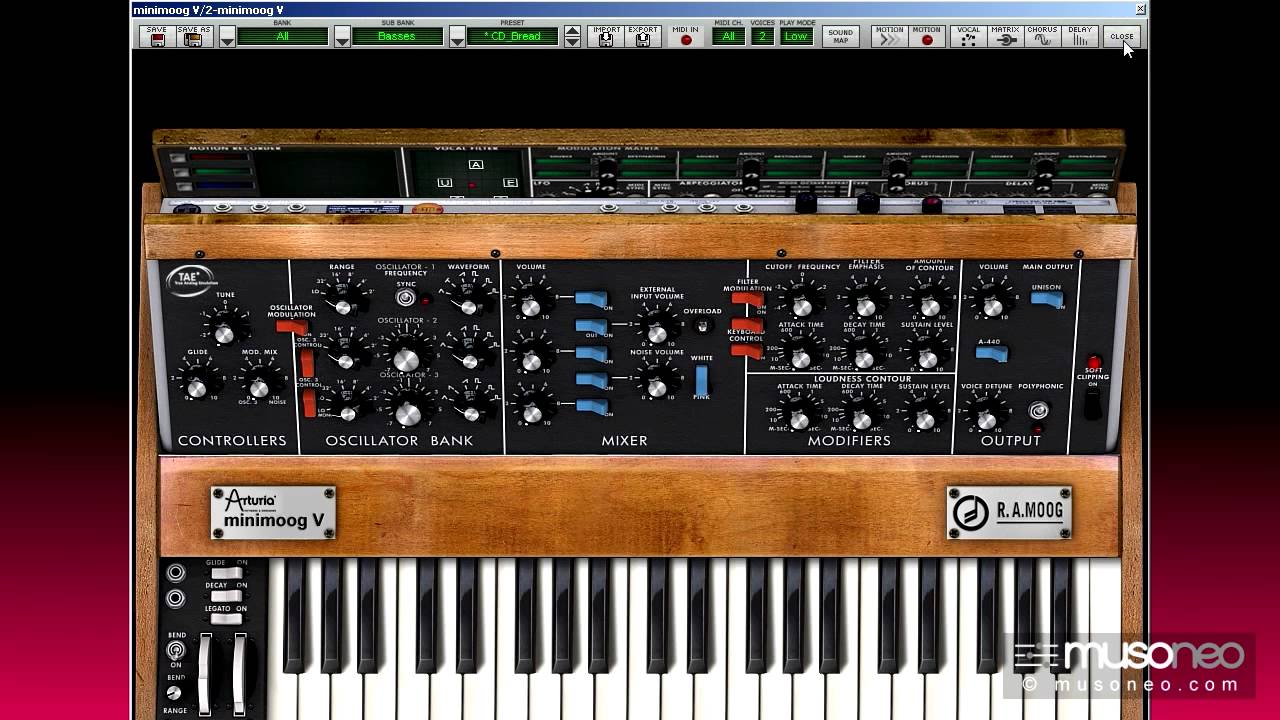Toggle the keyboard Decay On switch

[226, 596]
